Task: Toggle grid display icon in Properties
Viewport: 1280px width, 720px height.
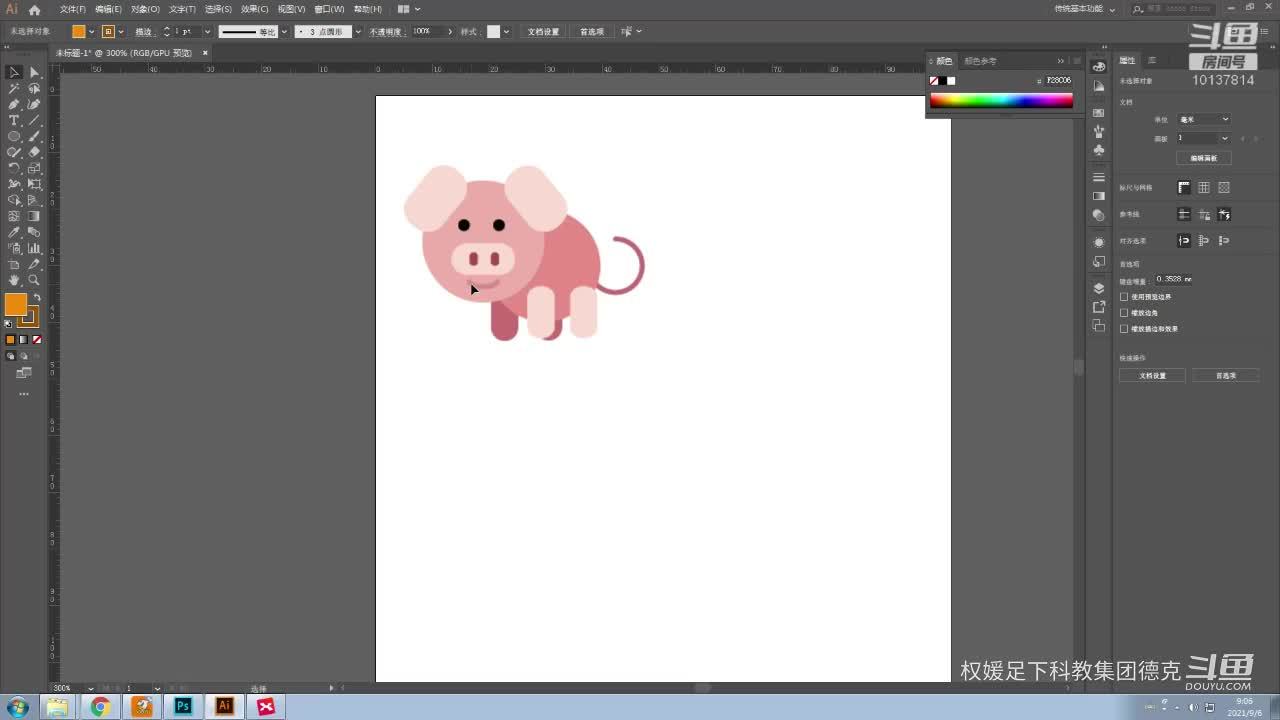Action: tap(1204, 188)
